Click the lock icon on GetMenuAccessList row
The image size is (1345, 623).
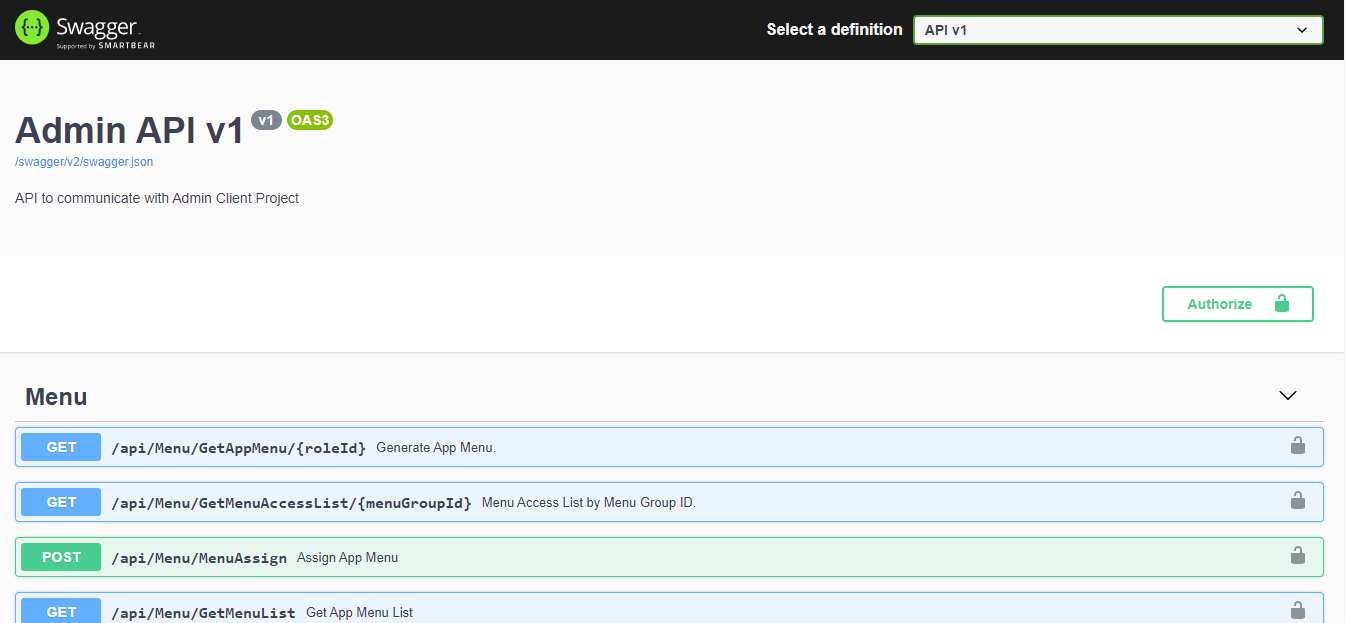pos(1297,501)
